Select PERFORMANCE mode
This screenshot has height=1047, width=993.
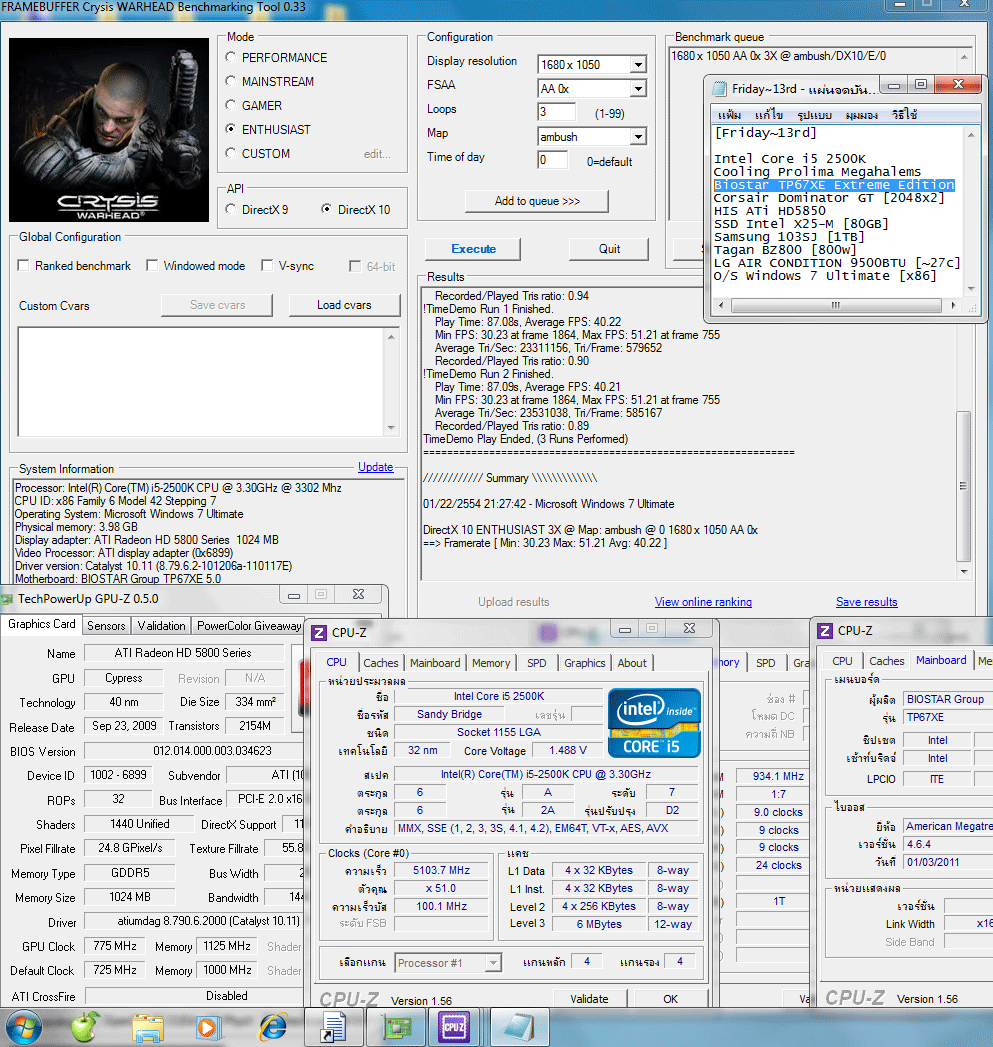(231, 57)
